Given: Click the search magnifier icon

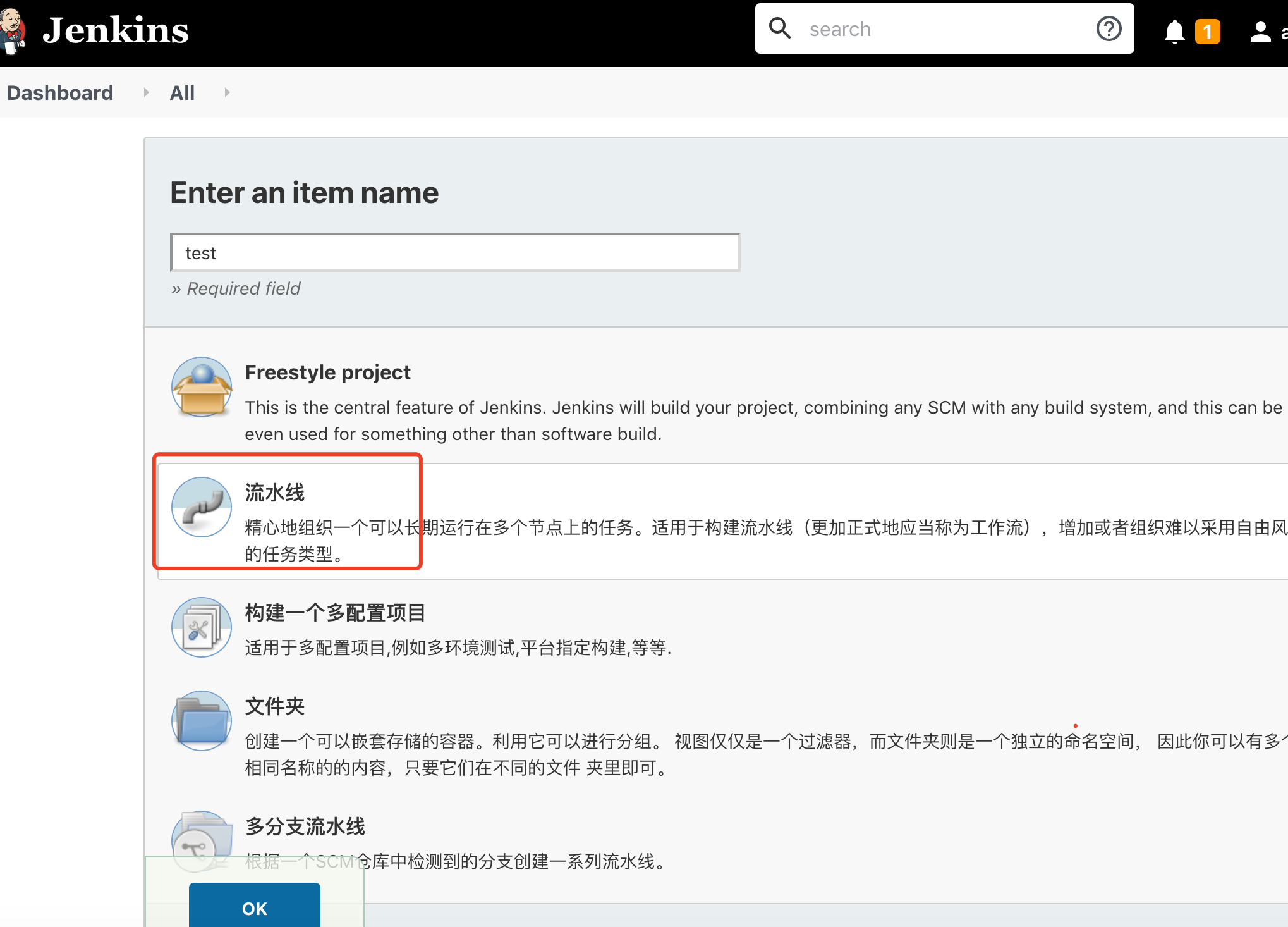Looking at the screenshot, I should coord(780,28).
